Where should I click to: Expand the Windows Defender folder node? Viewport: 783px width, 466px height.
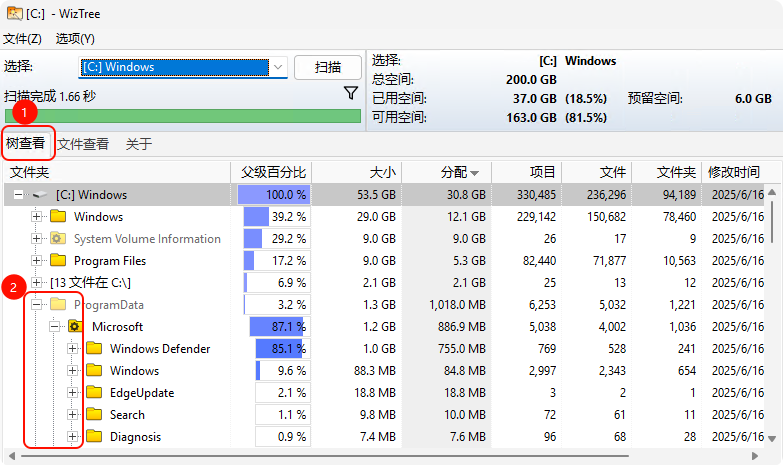[x=73, y=349]
